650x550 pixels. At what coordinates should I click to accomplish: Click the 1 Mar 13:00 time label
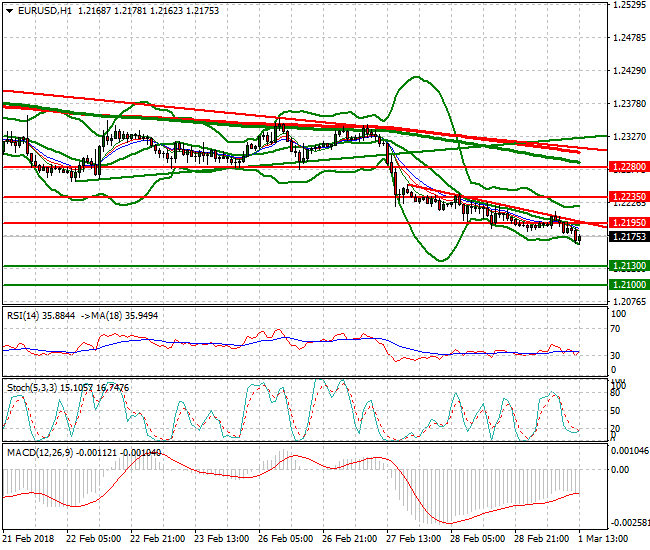603,539
